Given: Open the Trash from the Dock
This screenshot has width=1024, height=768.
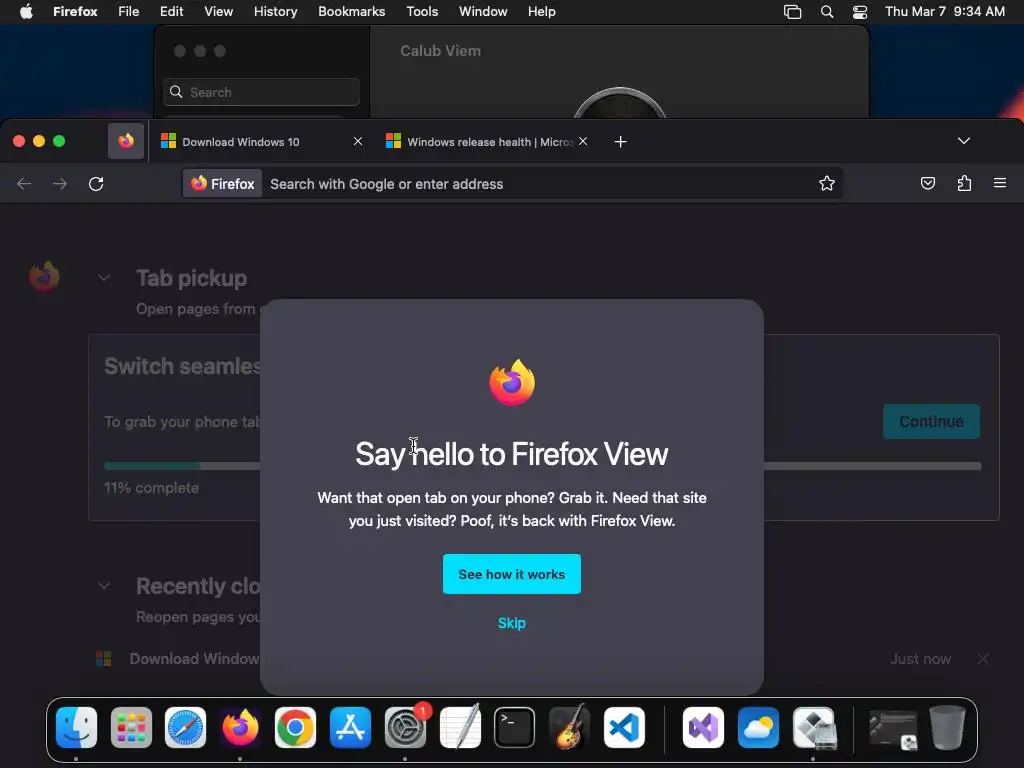Looking at the screenshot, I should (947, 728).
